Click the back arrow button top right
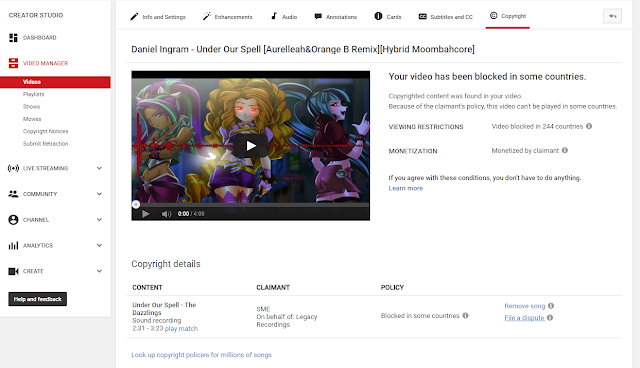 click(612, 16)
